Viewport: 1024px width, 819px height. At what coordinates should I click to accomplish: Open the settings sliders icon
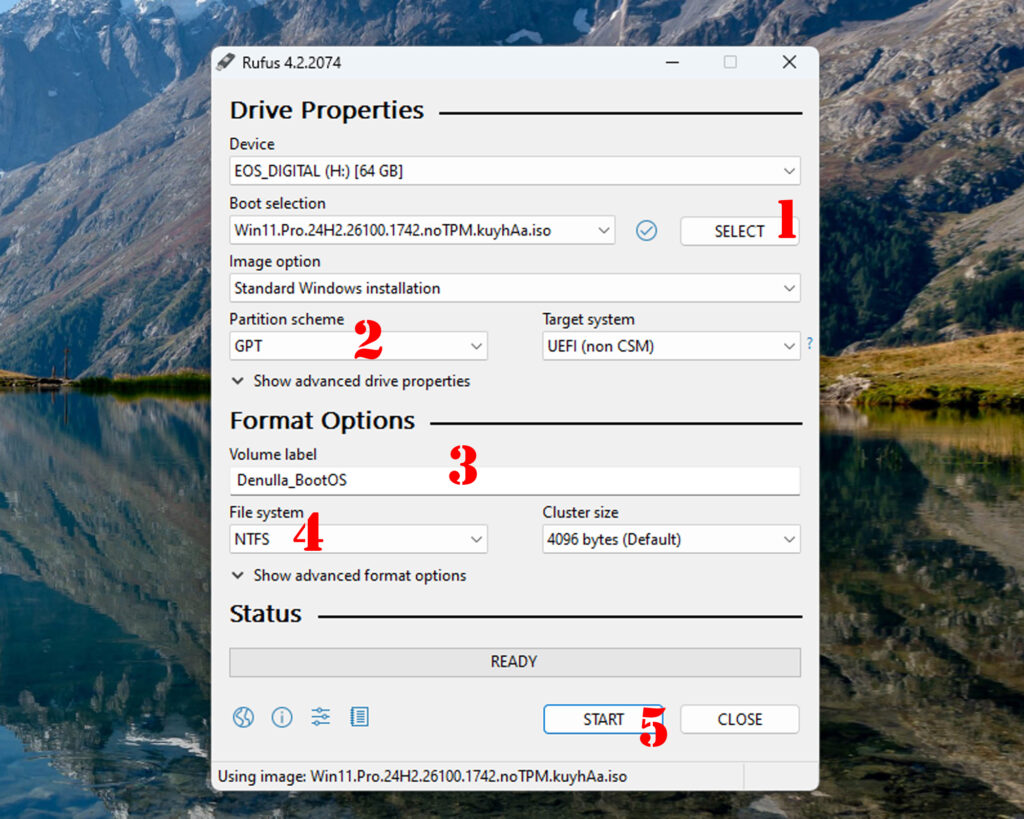point(320,717)
